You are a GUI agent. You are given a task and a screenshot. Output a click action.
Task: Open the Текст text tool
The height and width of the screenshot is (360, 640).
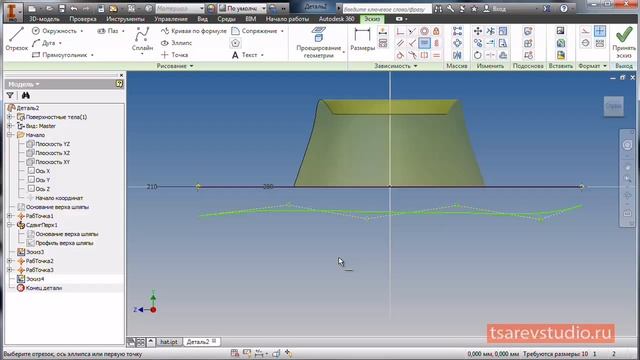click(x=247, y=55)
